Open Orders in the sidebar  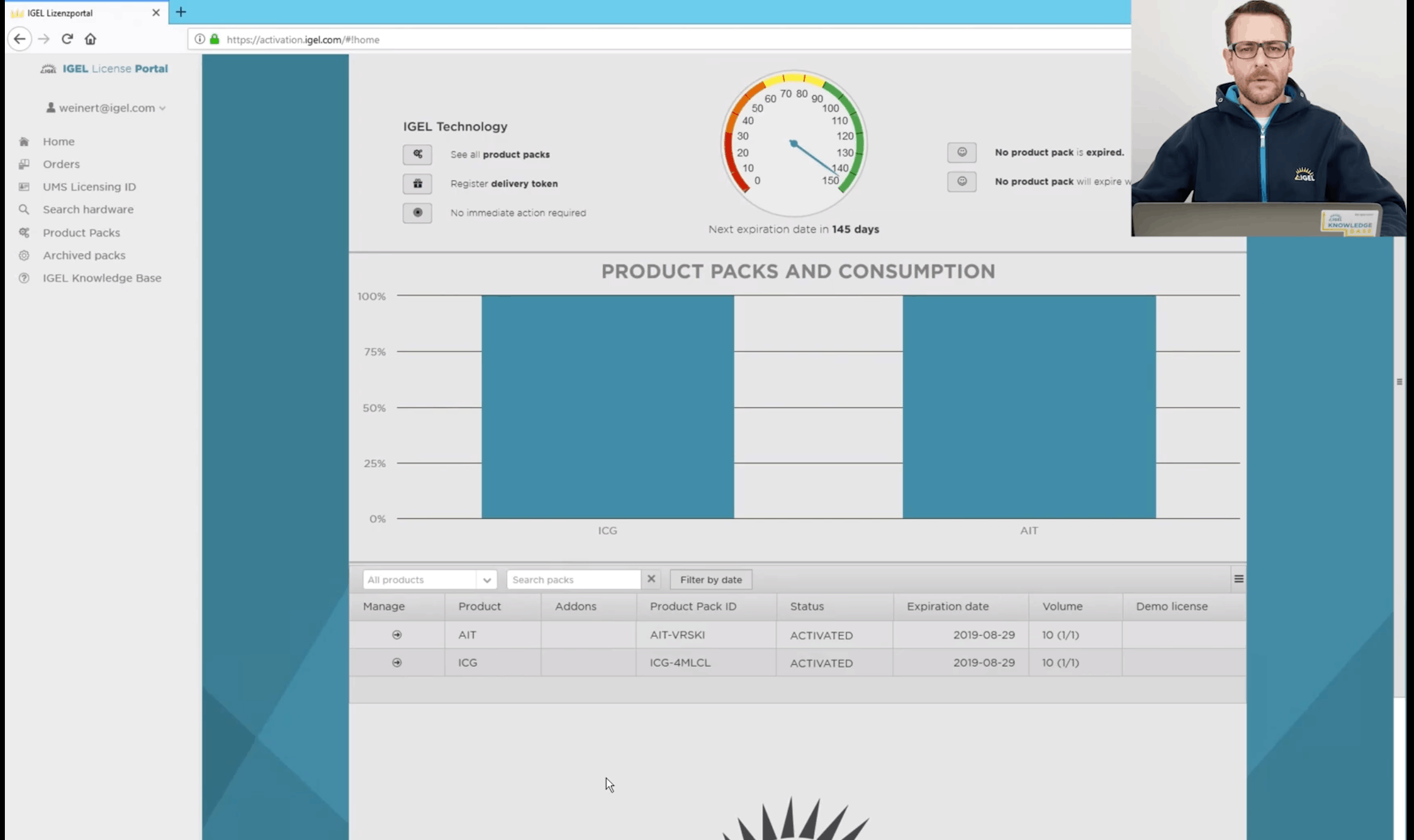pyautogui.click(x=61, y=164)
